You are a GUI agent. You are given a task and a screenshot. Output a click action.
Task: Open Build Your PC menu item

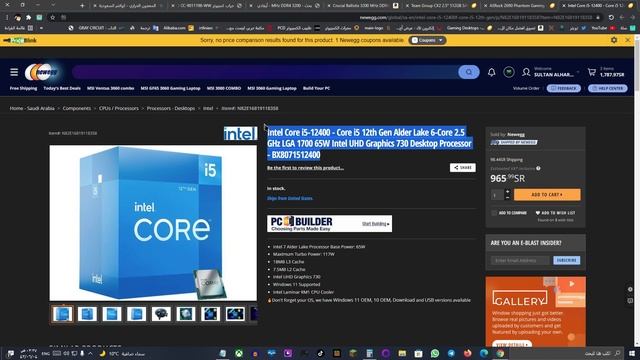tap(316, 88)
